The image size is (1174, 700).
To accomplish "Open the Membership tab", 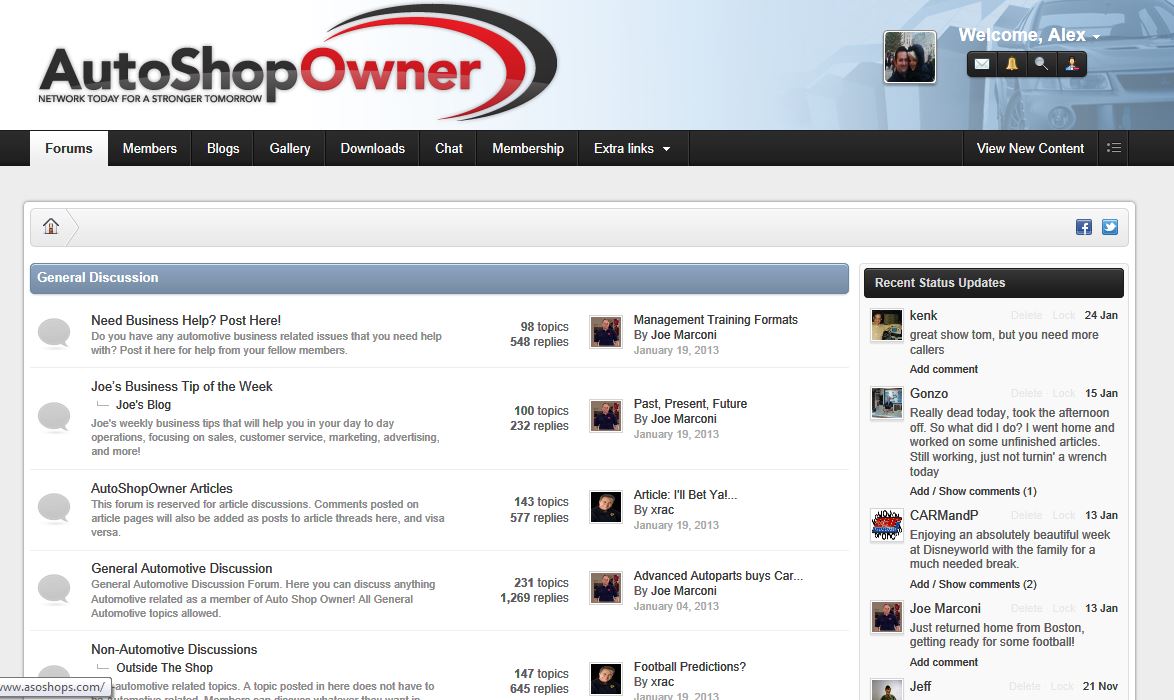I will pos(528,148).
